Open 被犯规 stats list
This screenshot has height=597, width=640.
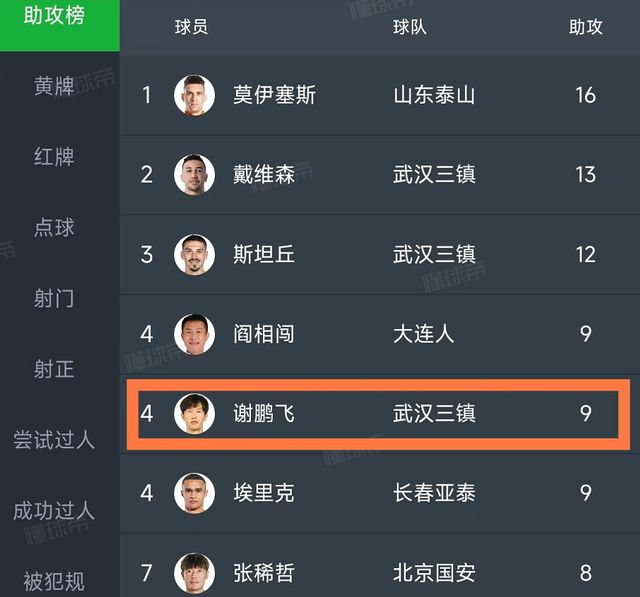(x=54, y=581)
